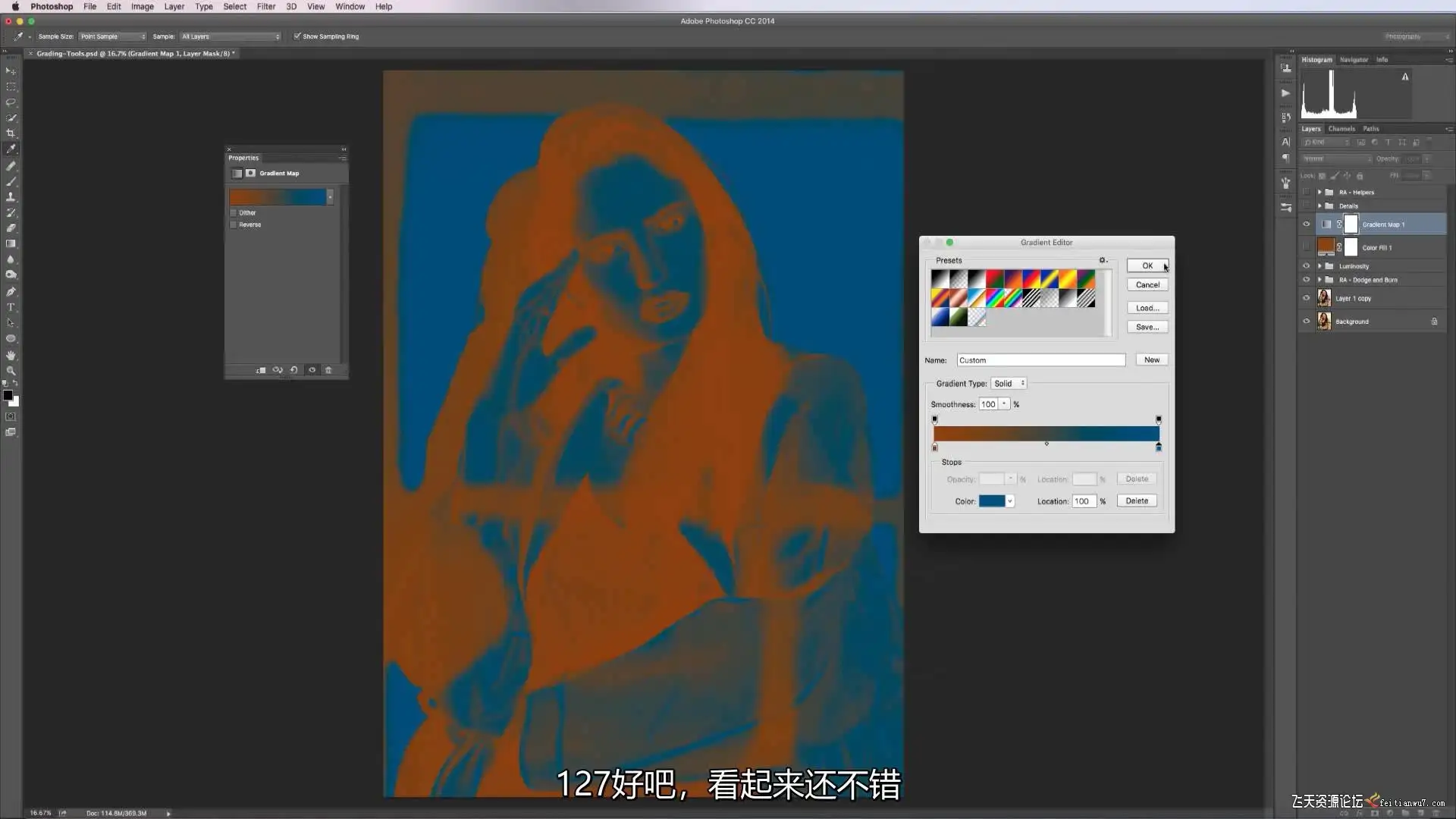Select the Lasso tool
The height and width of the screenshot is (819, 1456).
11,102
